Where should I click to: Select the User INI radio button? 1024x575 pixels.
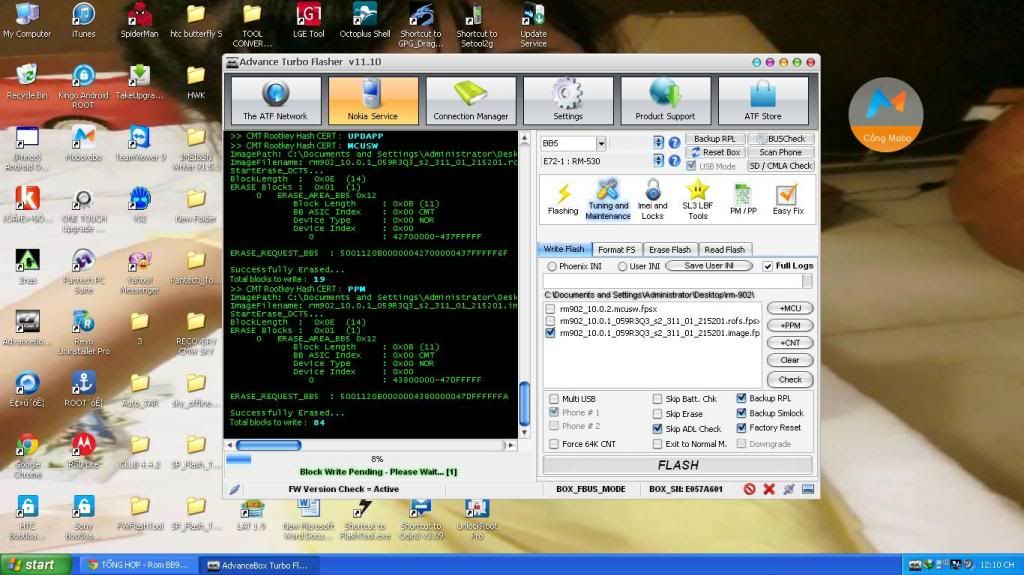(x=622, y=267)
